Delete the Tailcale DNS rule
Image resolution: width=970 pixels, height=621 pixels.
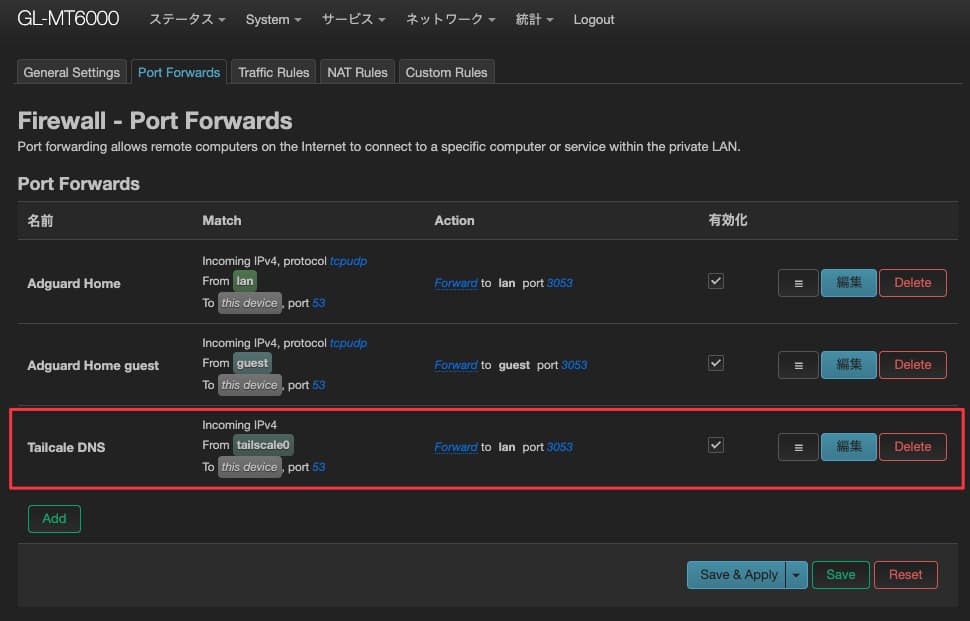[912, 447]
